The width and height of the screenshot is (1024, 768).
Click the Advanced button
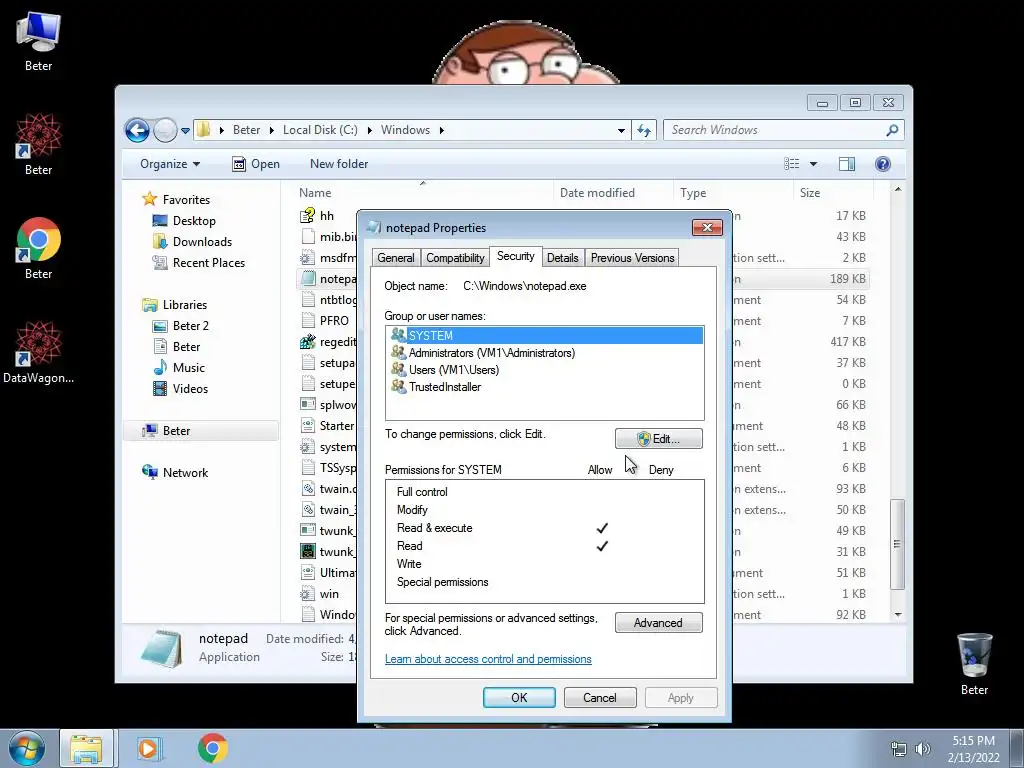[x=659, y=623]
